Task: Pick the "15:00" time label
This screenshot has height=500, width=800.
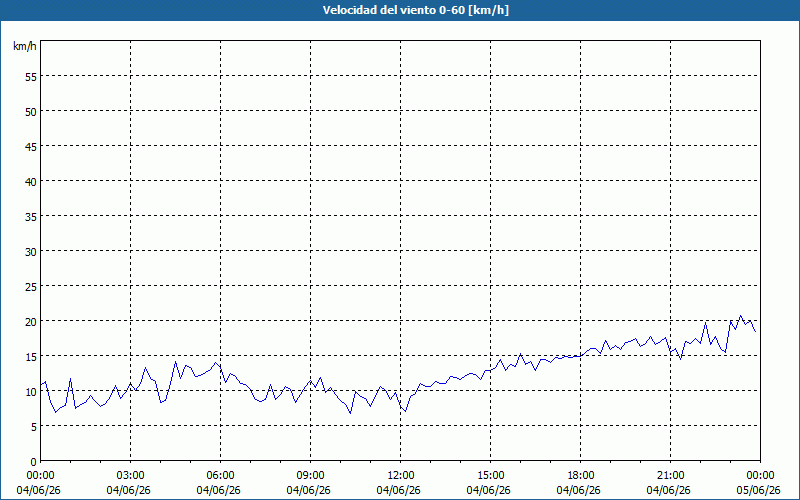Action: click(x=490, y=476)
